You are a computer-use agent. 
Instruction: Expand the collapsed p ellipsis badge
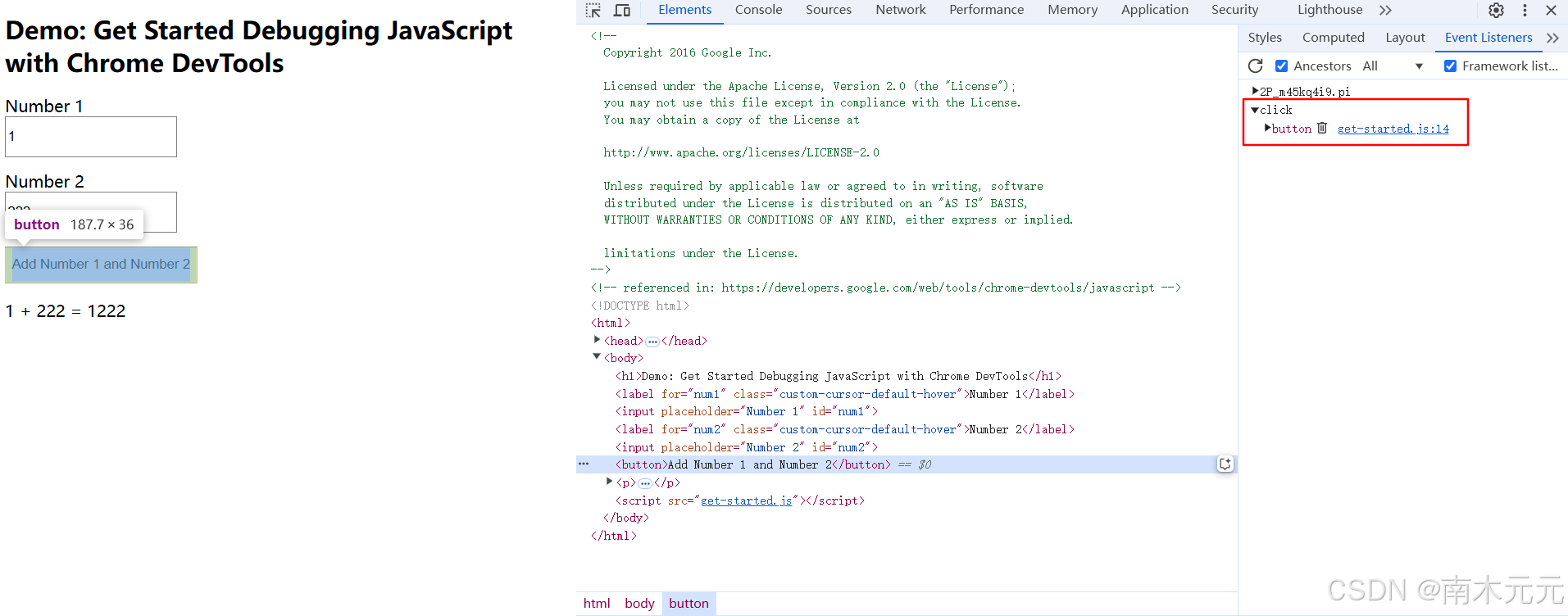pyautogui.click(x=645, y=483)
